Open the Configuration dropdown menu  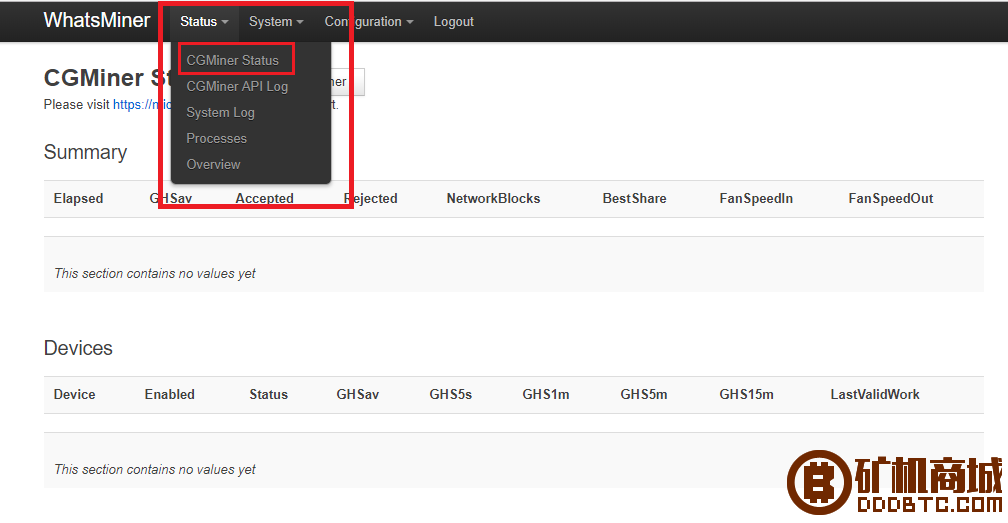(x=368, y=22)
